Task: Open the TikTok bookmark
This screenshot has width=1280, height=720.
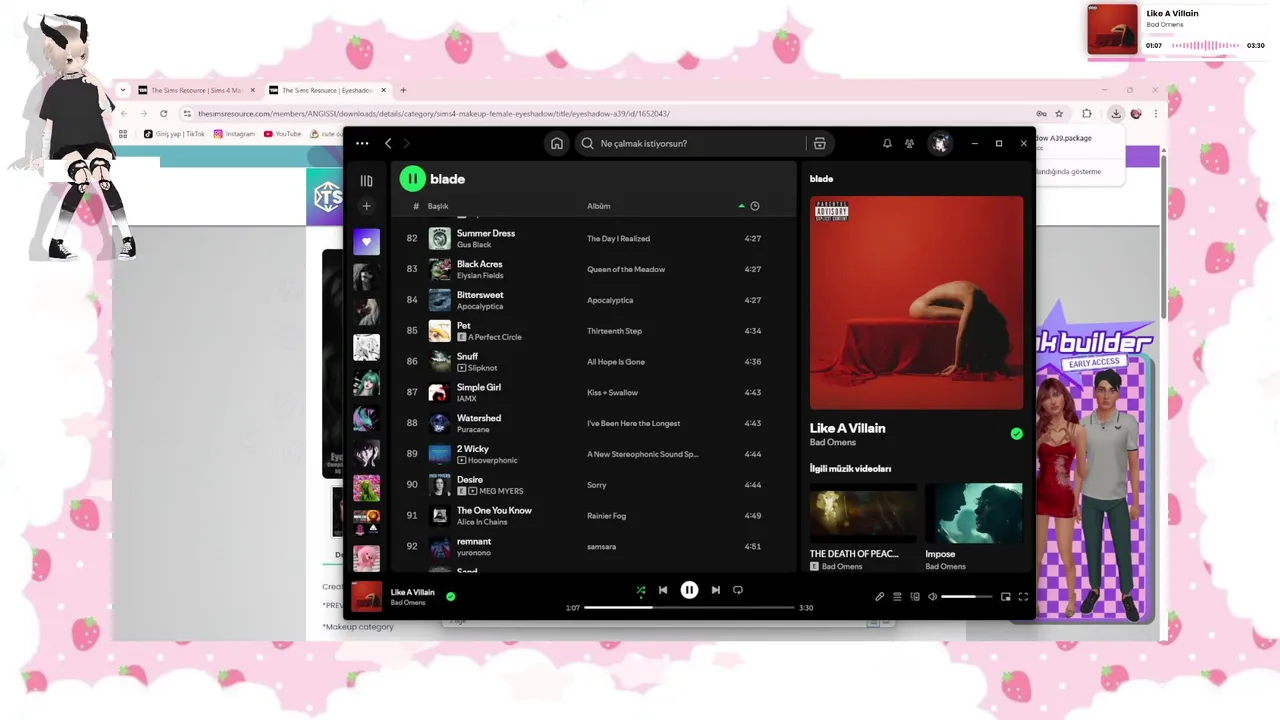Action: coord(174,133)
